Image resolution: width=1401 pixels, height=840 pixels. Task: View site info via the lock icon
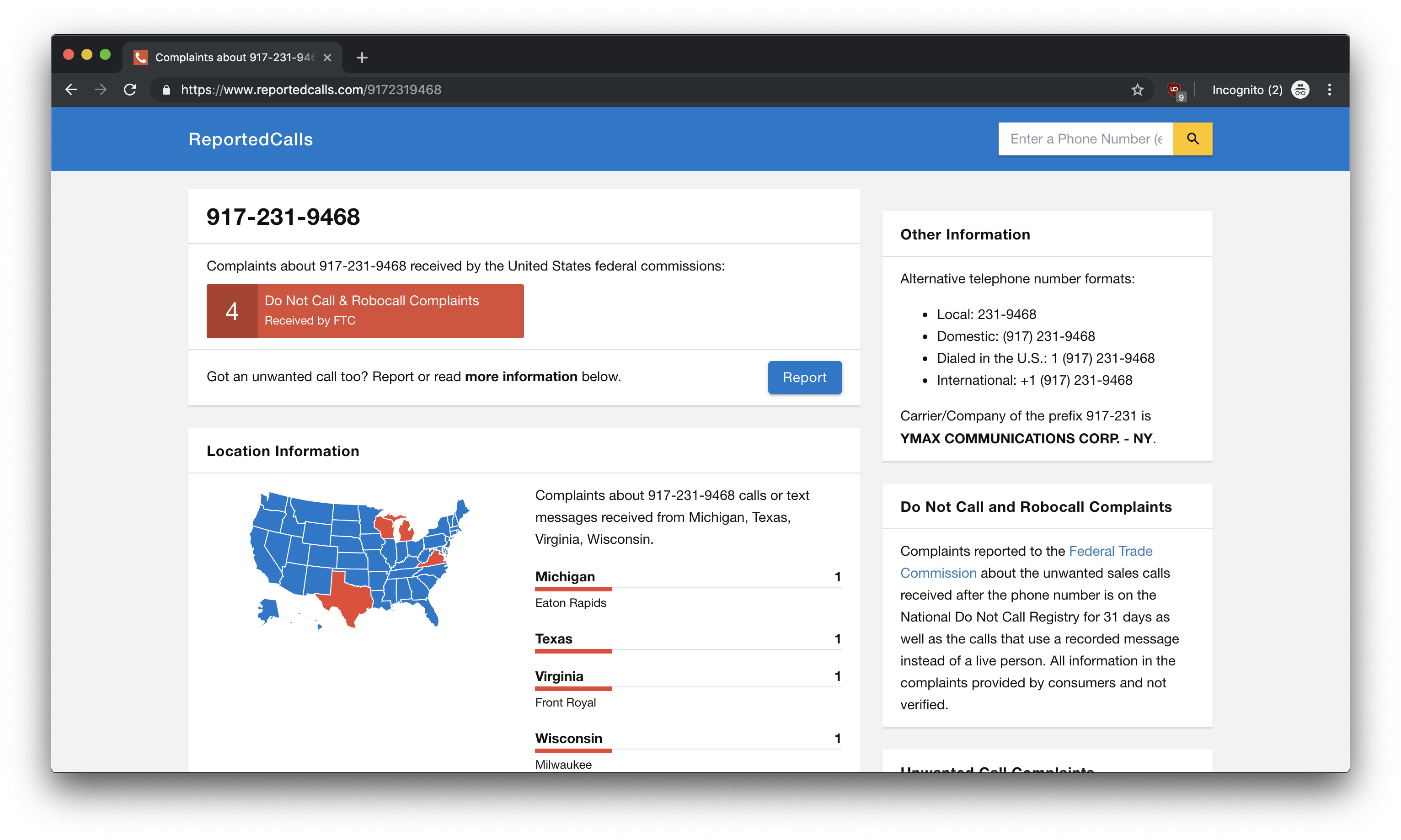[166, 90]
